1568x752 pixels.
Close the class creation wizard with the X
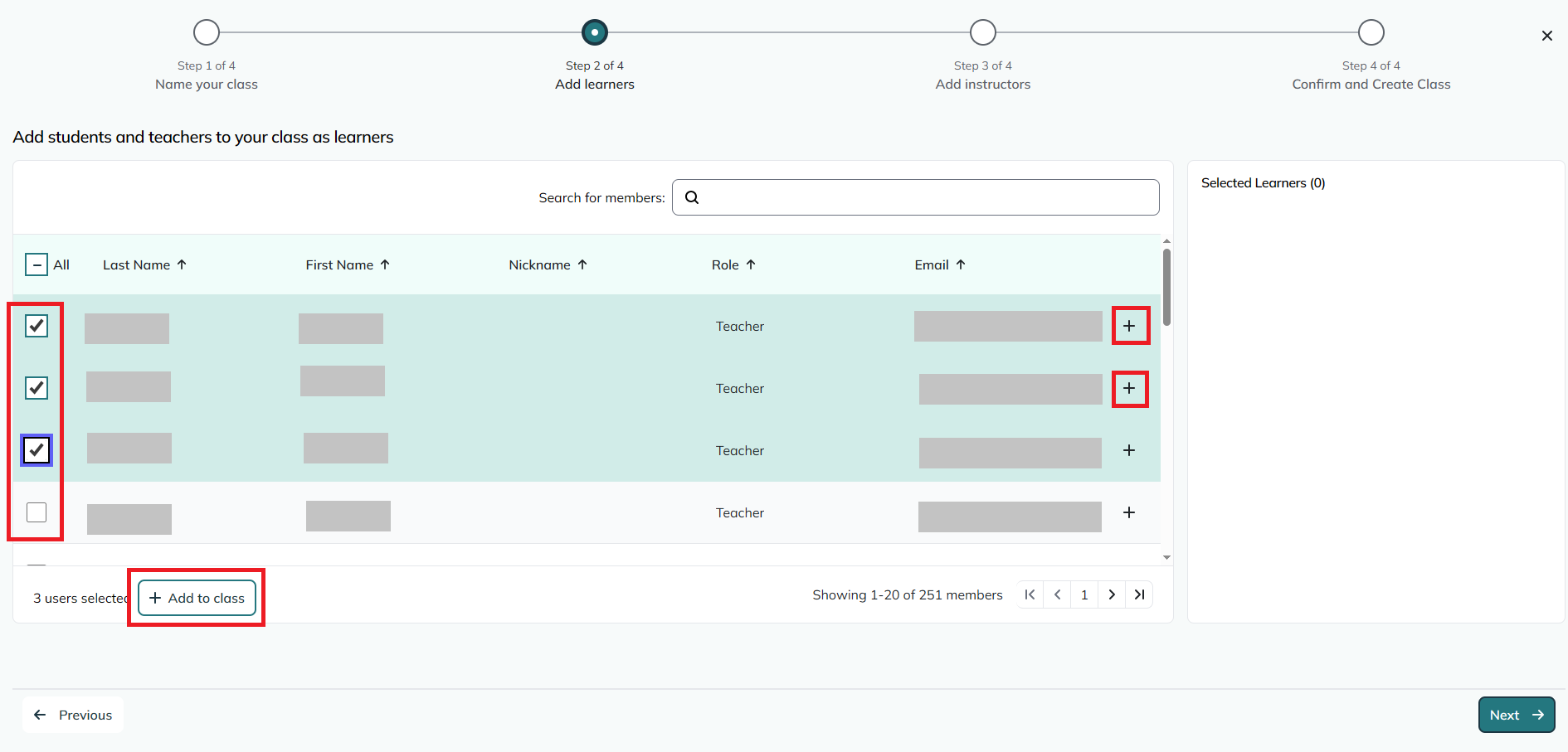click(x=1546, y=36)
